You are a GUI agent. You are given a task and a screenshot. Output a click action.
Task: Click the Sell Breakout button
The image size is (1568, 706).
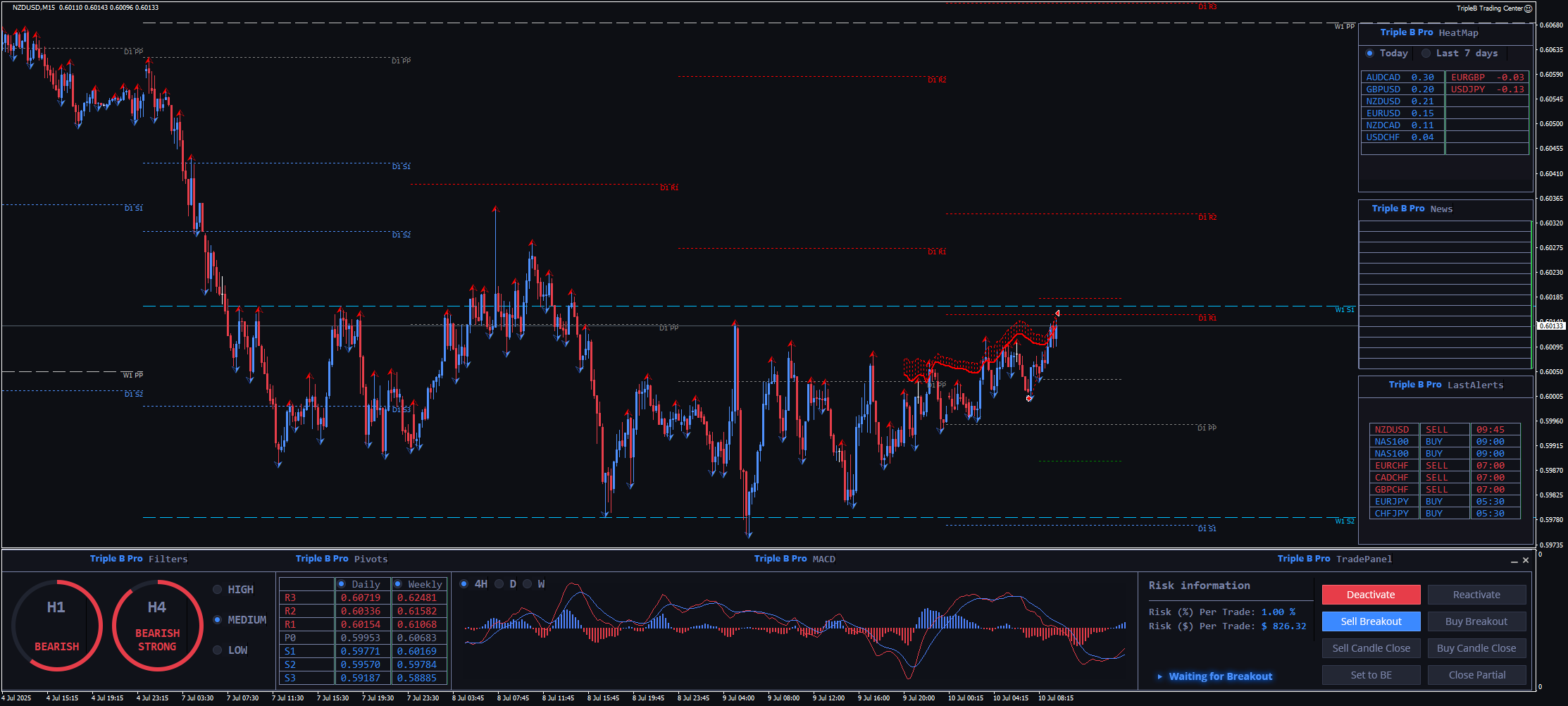(x=1371, y=621)
